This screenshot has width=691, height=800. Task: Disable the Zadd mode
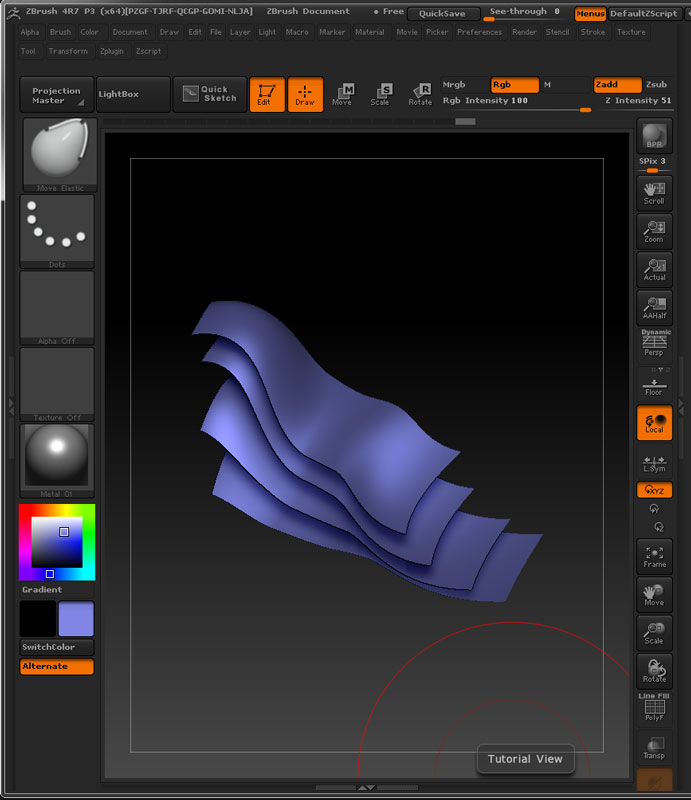click(617, 85)
